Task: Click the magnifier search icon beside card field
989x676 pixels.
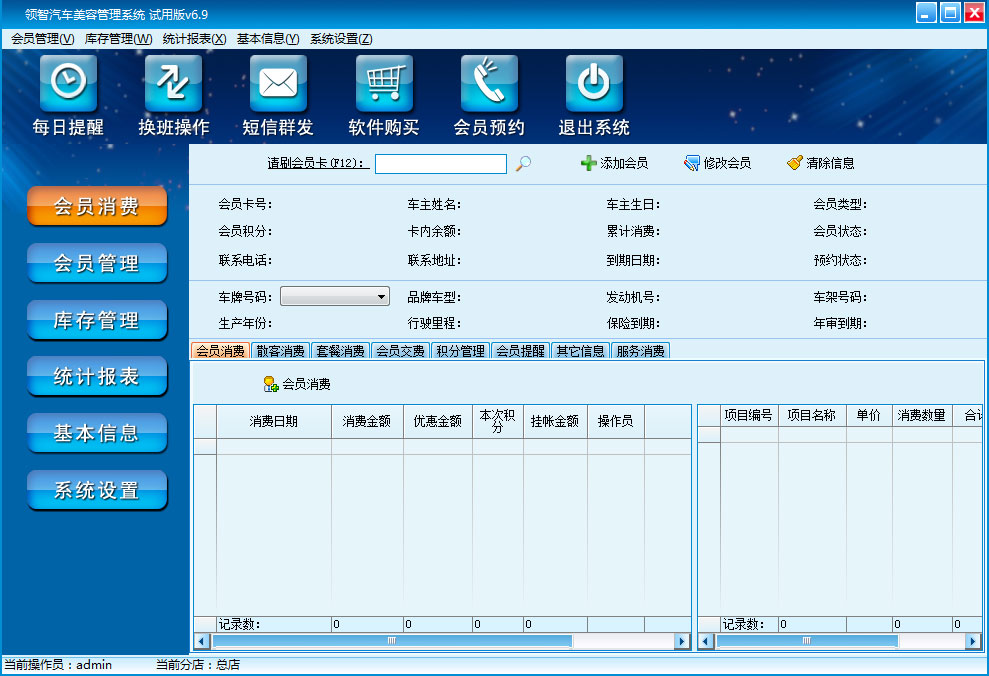Action: point(524,163)
